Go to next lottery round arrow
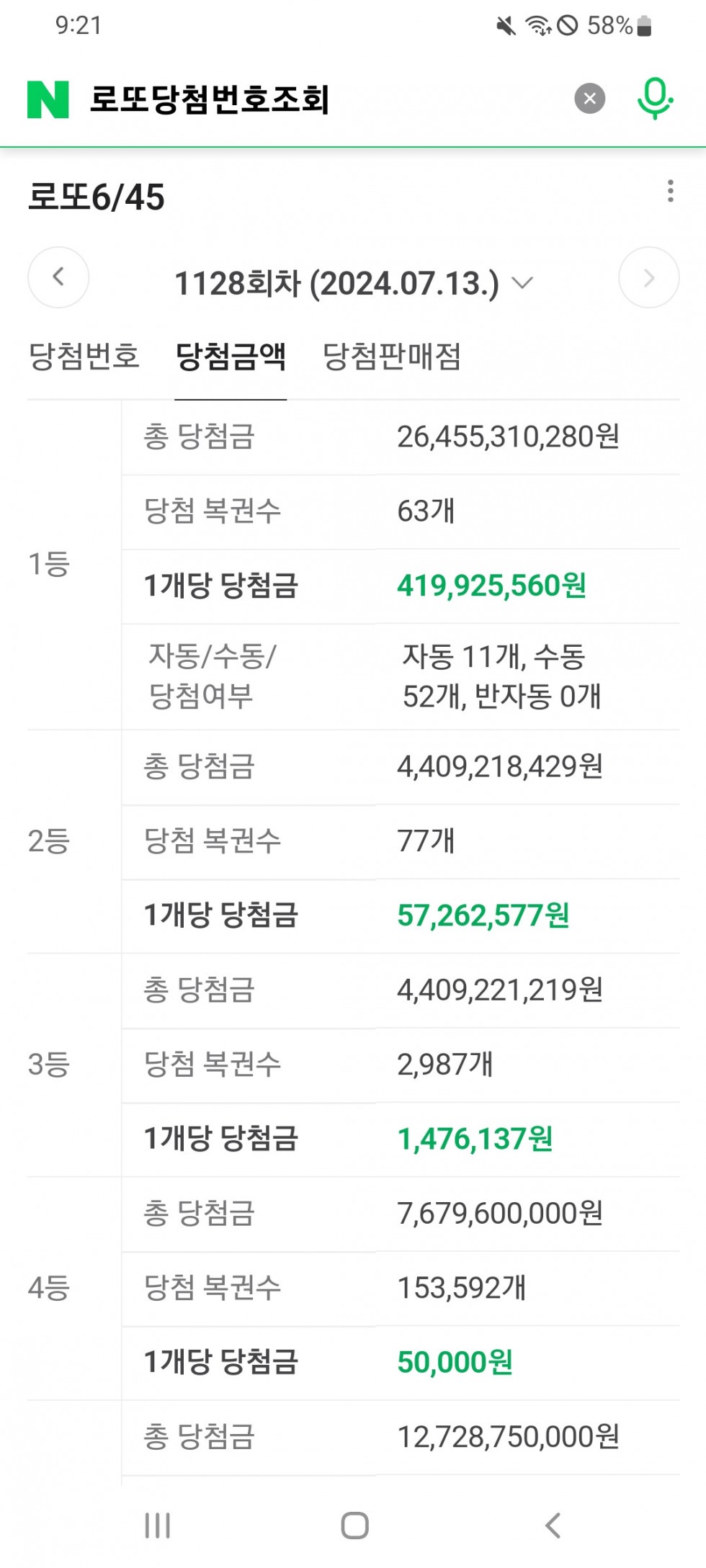Image resolution: width=706 pixels, height=1568 pixels. click(648, 277)
